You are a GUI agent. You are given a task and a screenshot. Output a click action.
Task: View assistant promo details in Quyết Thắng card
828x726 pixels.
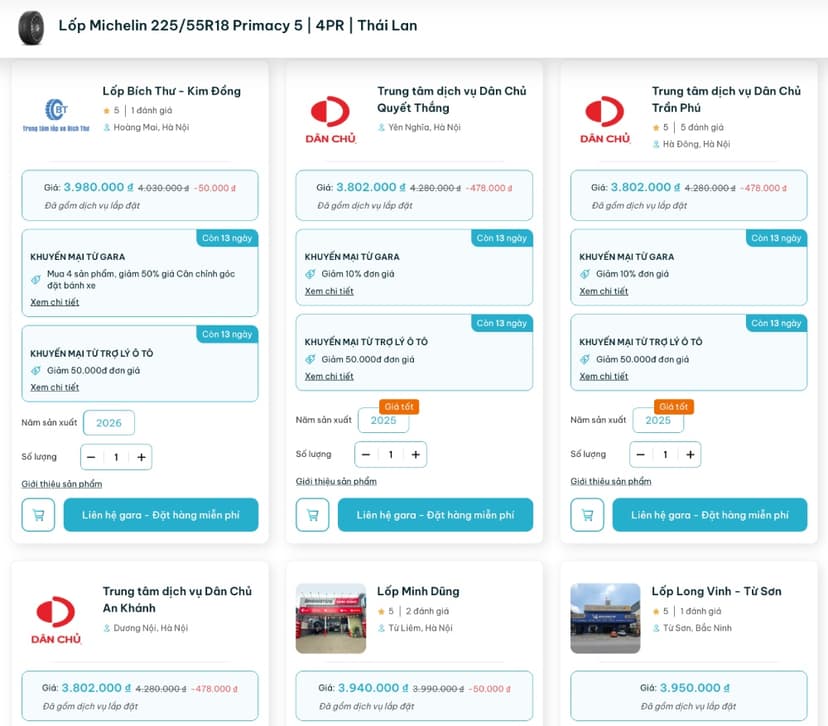coord(329,376)
